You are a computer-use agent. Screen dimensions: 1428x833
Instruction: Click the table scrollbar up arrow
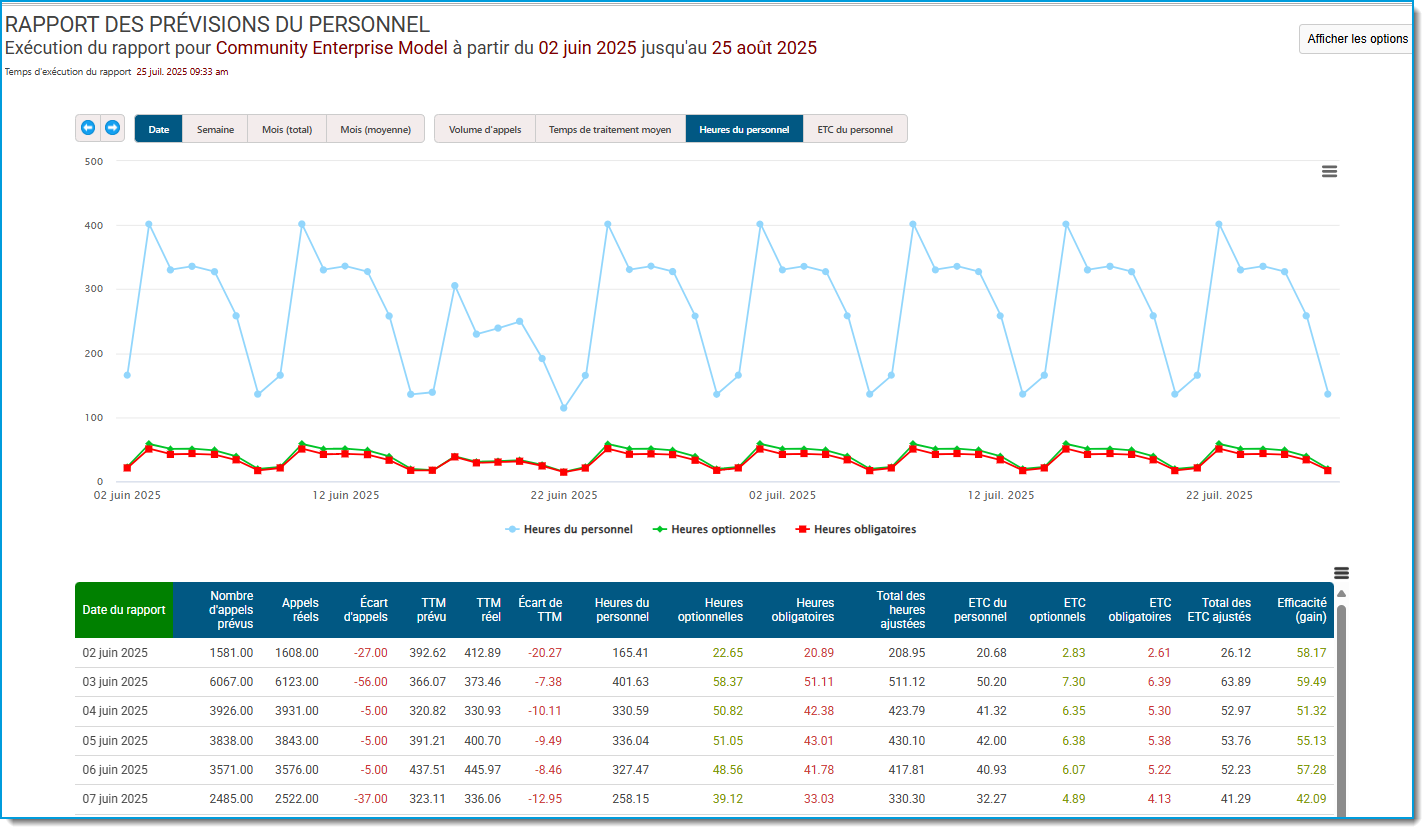tap(1341, 593)
